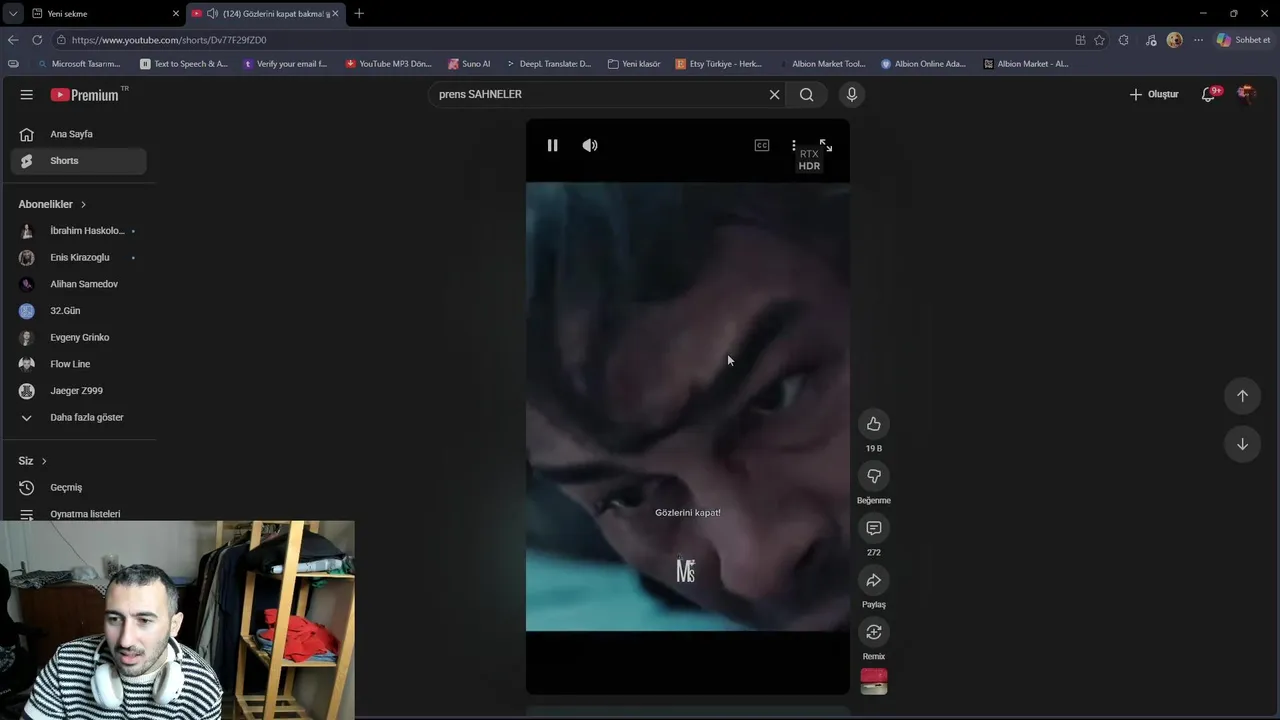This screenshot has height=720, width=1280.
Task: Run the search with magnifier button
Action: [x=807, y=94]
